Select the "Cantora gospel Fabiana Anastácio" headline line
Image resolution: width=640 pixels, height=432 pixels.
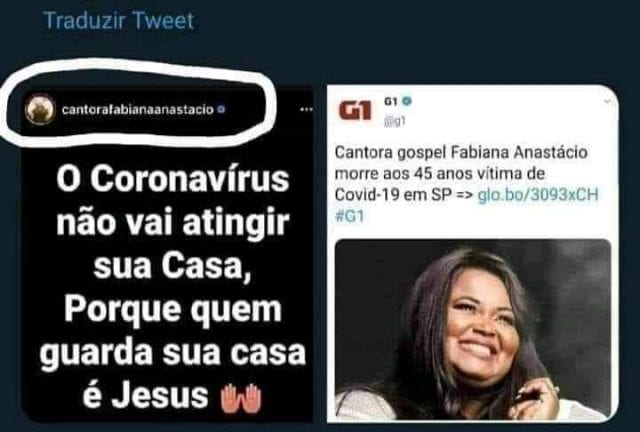(x=461, y=153)
